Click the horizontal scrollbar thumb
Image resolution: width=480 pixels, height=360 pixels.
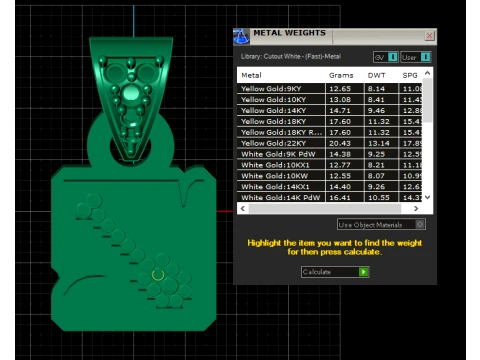pos(325,208)
